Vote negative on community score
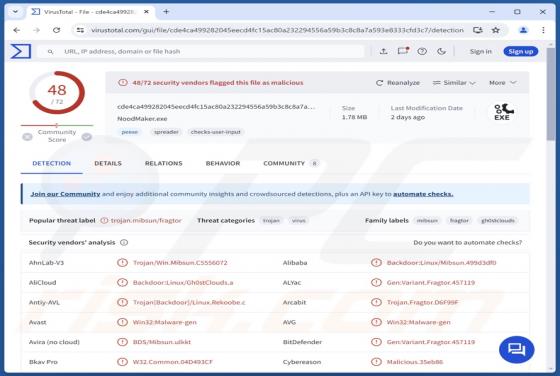The width and height of the screenshot is (560, 376). 28,137
